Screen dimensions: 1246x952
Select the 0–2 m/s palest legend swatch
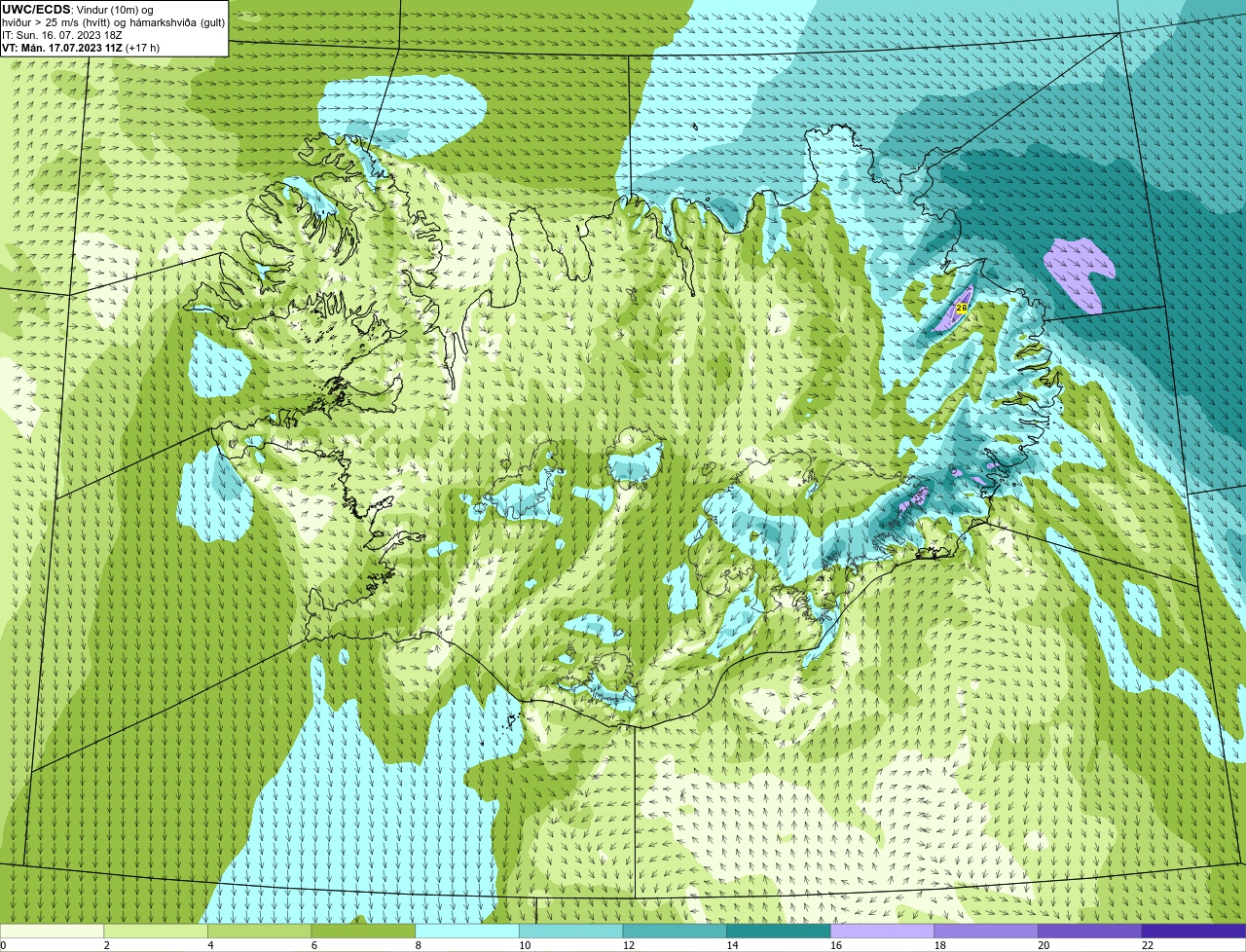pos(52,931)
